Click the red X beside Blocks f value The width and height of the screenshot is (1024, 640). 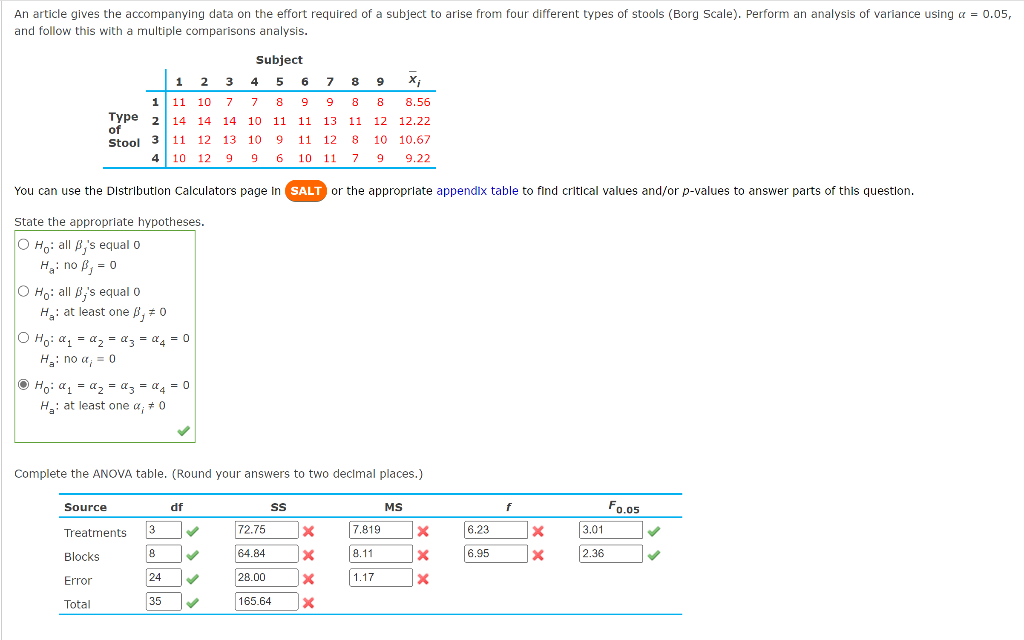click(538, 556)
